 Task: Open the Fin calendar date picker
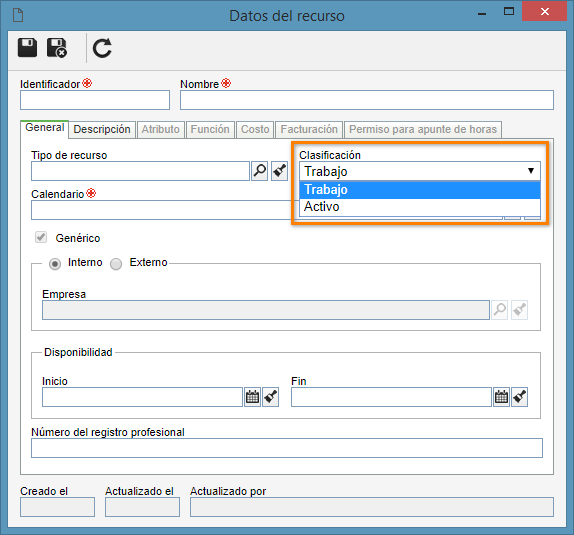coord(501,397)
